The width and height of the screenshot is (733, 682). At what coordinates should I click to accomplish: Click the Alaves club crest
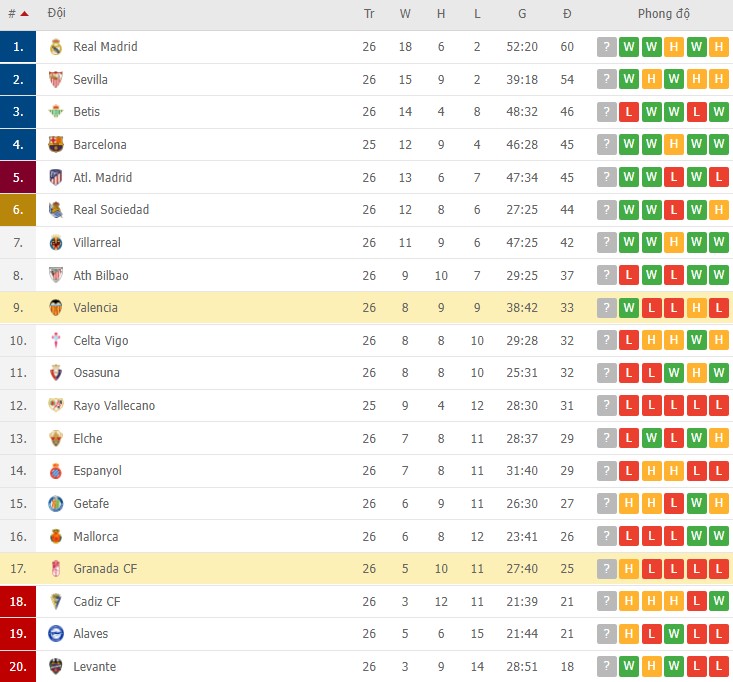click(56, 634)
